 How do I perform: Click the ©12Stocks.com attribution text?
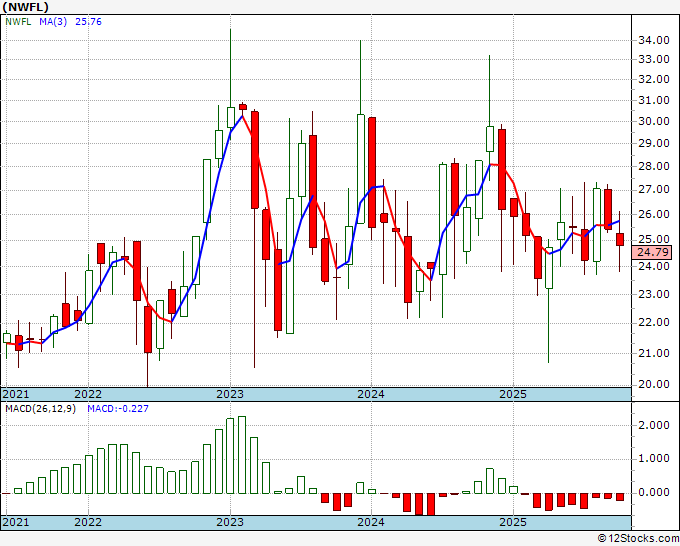tap(638, 539)
